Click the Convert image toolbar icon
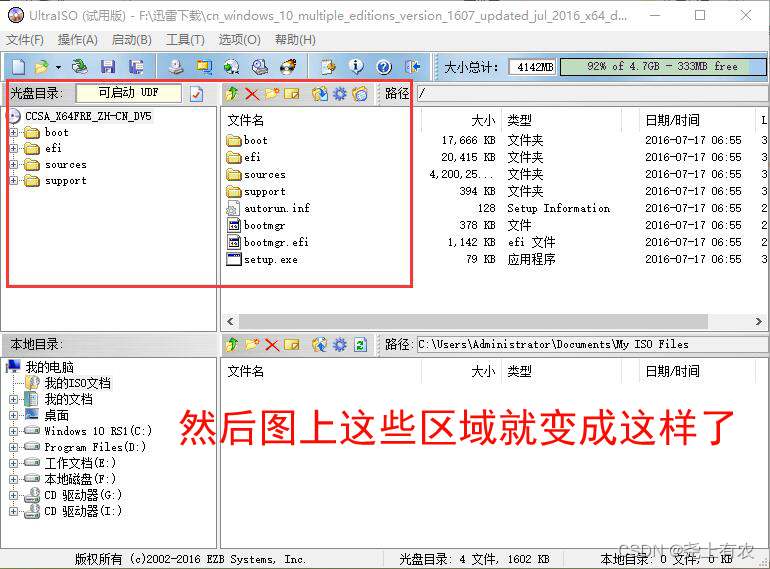Screen dimensions: 770x569 (x=231, y=66)
